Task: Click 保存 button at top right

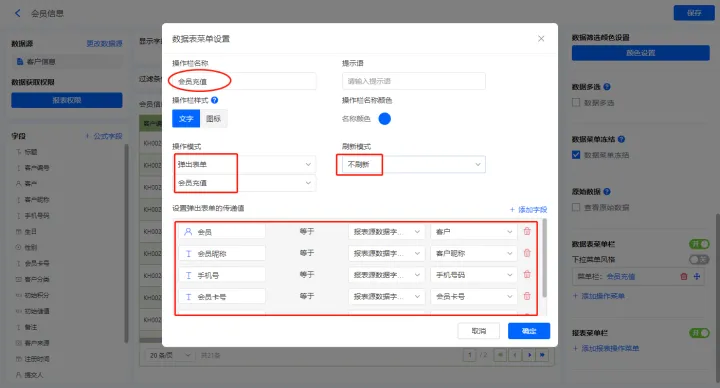Action: pos(694,13)
